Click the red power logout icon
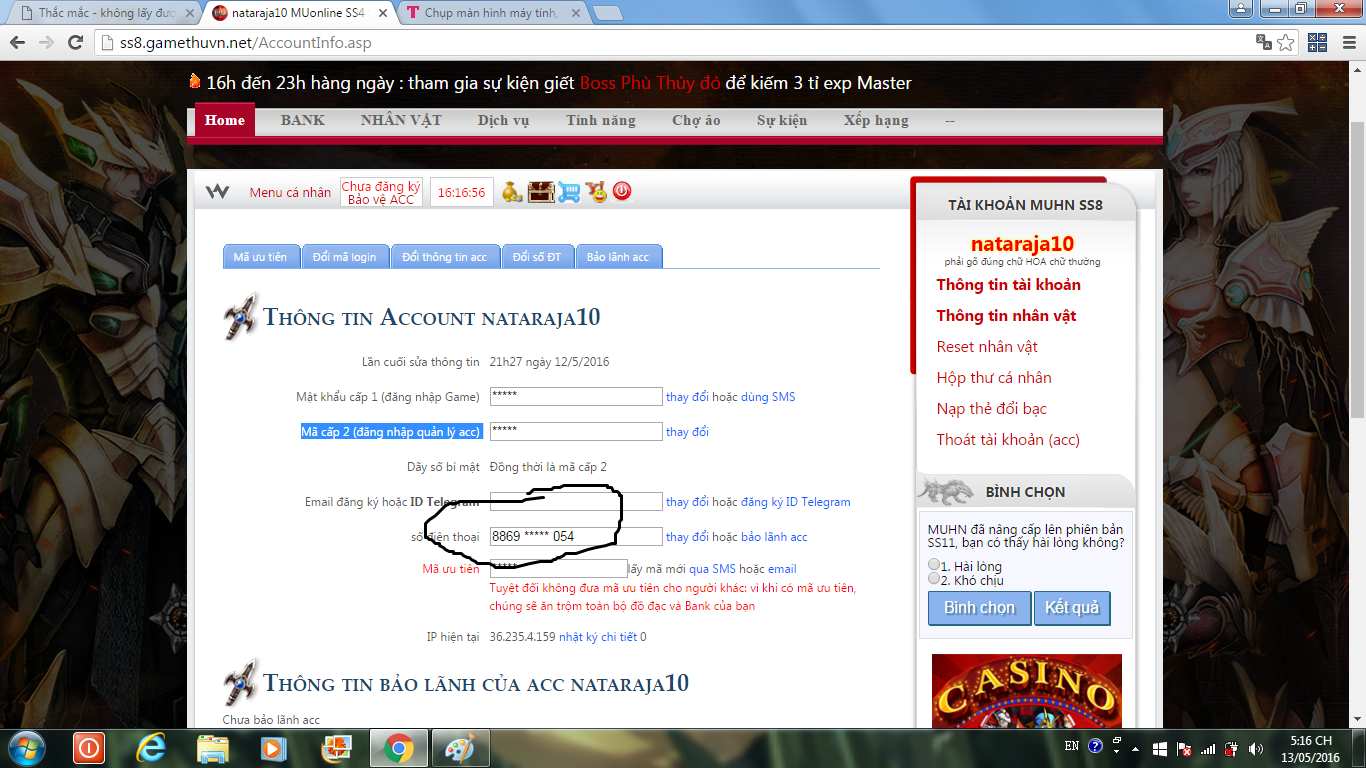The image size is (1366, 768). [622, 191]
